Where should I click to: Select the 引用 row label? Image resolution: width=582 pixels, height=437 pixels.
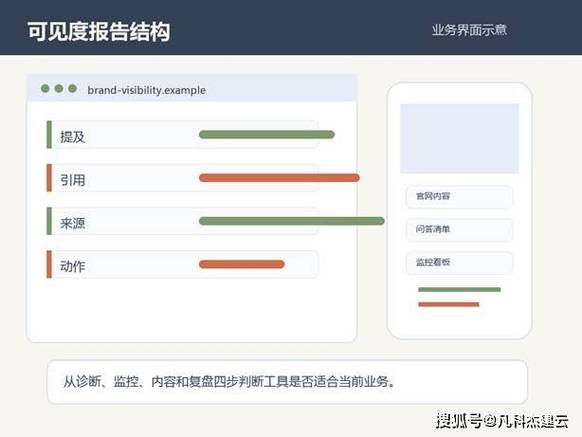coord(73,180)
